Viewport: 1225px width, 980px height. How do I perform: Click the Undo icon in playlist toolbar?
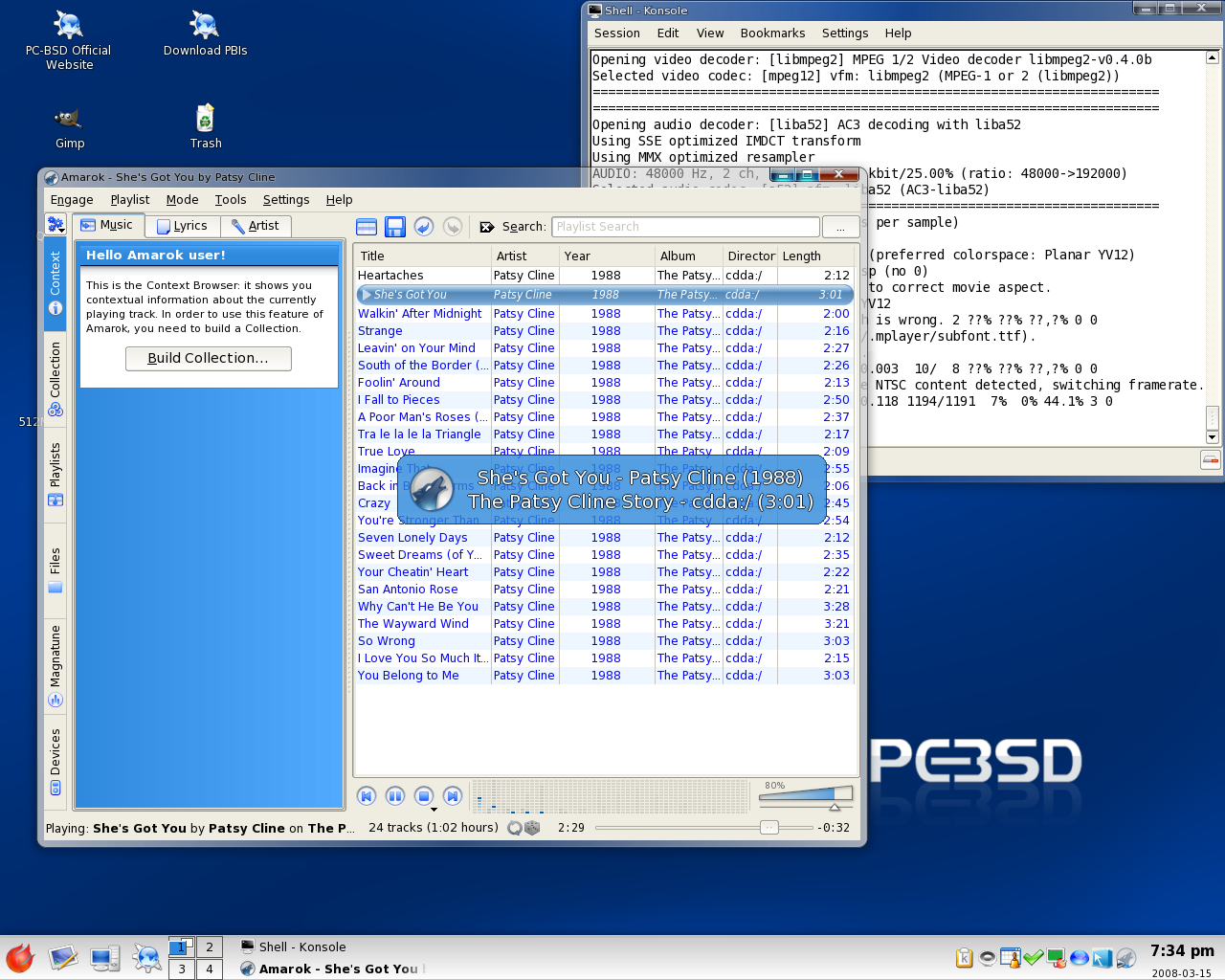click(424, 227)
